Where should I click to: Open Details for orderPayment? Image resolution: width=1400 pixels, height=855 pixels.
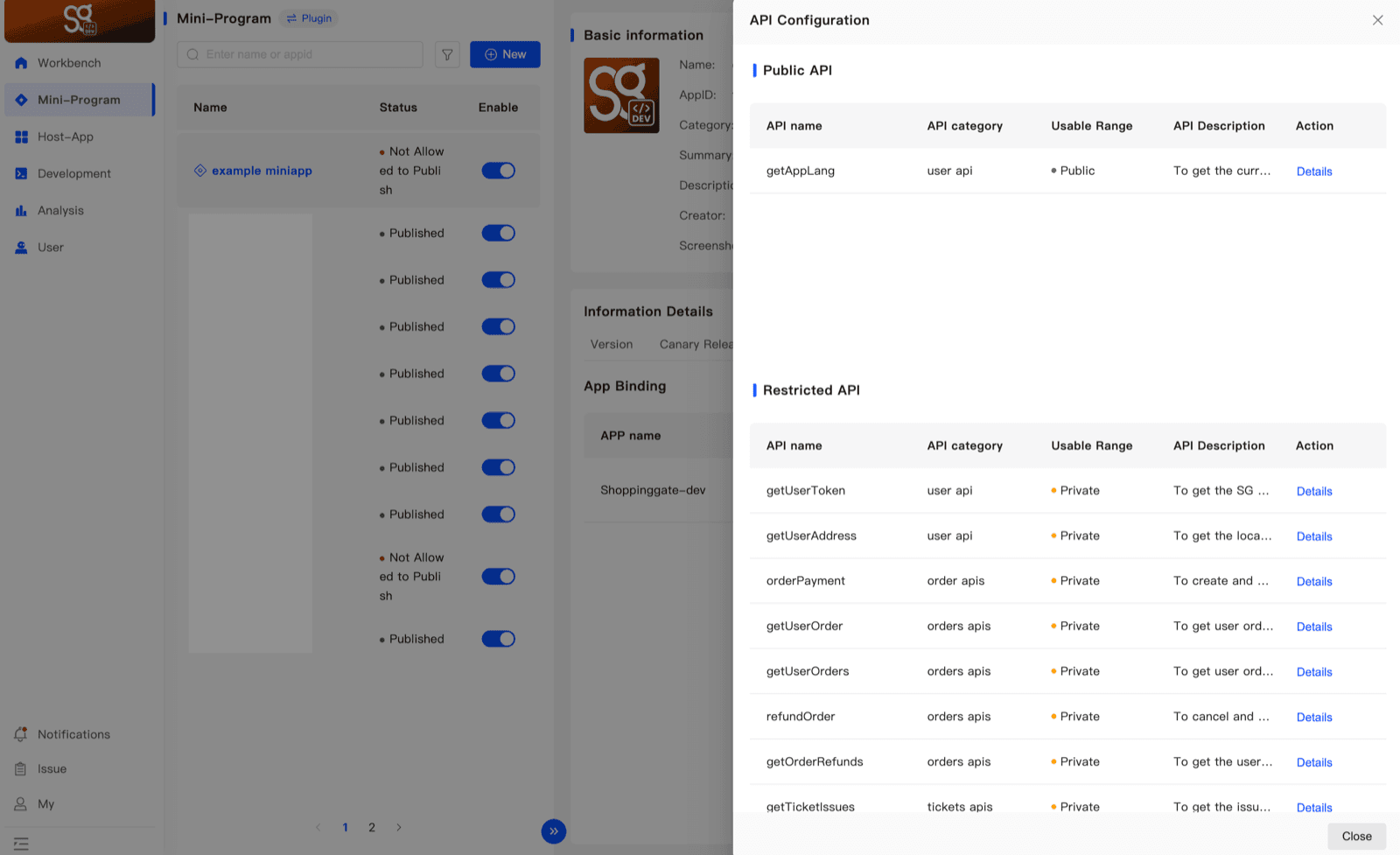click(x=1314, y=582)
